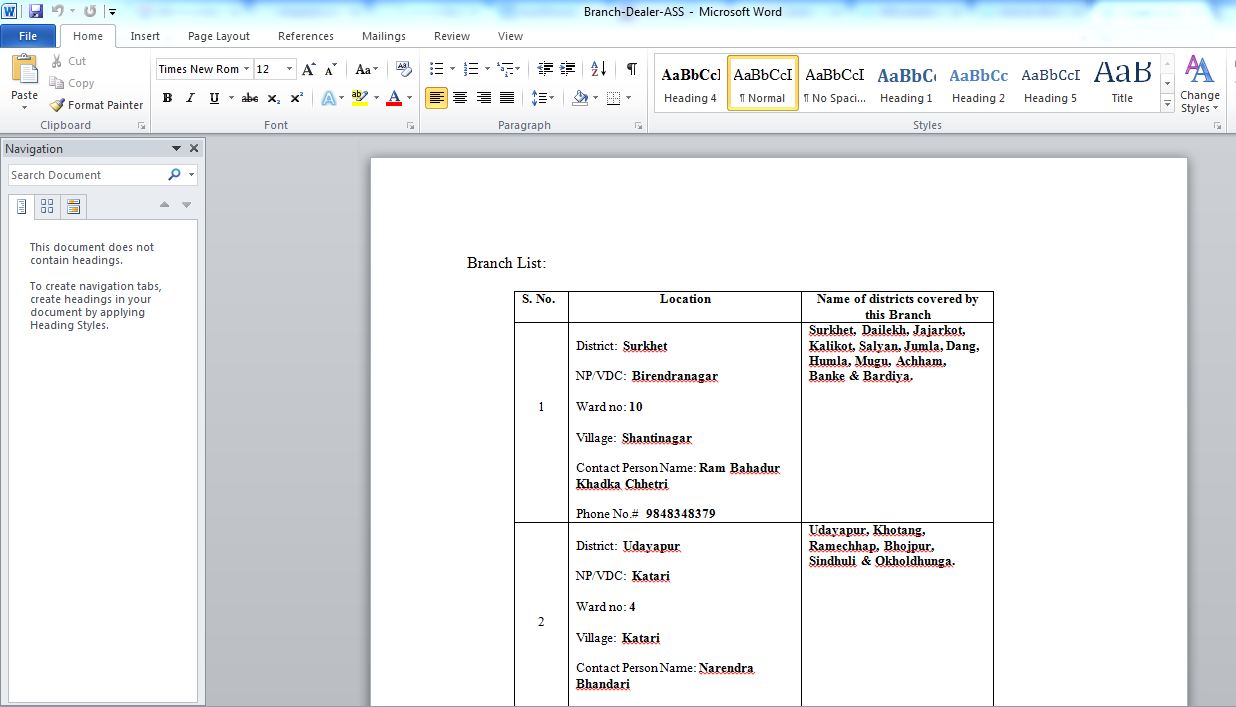Save the document from quick access toolbar

pyautogui.click(x=36, y=11)
